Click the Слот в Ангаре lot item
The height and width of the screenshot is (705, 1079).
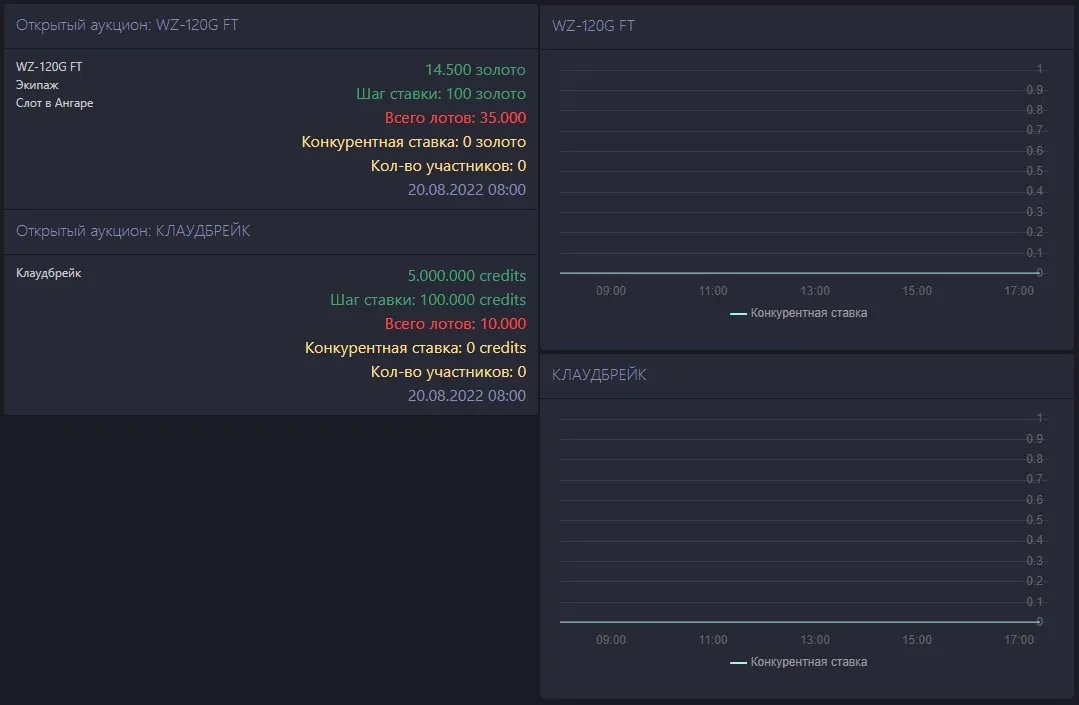pos(54,103)
